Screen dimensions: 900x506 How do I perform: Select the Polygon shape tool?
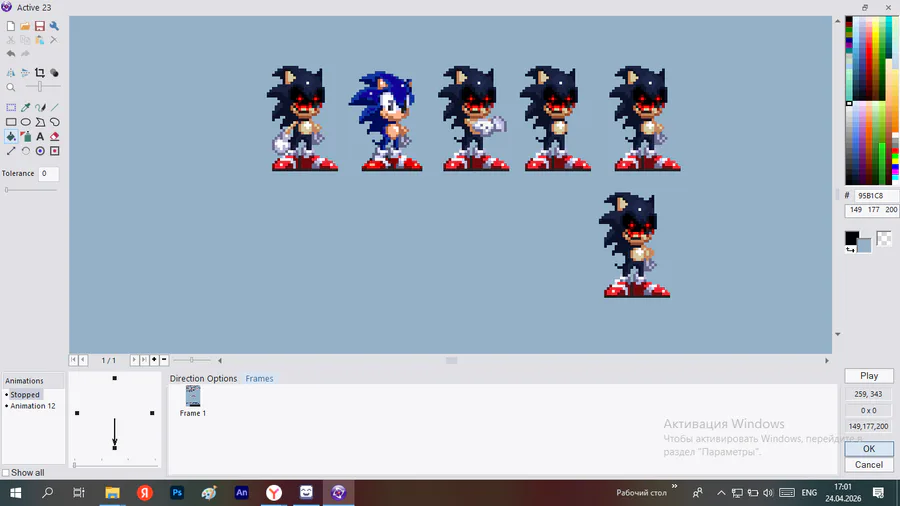pos(40,122)
